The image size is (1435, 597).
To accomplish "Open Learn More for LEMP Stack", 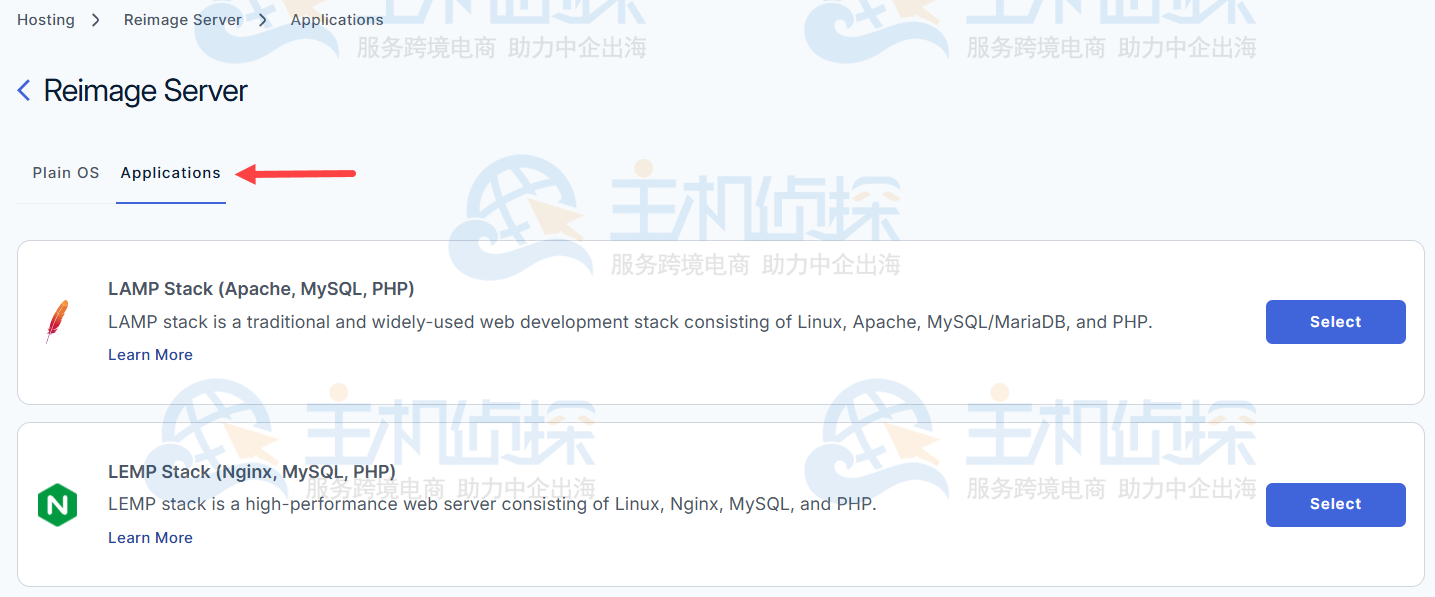I will point(150,538).
